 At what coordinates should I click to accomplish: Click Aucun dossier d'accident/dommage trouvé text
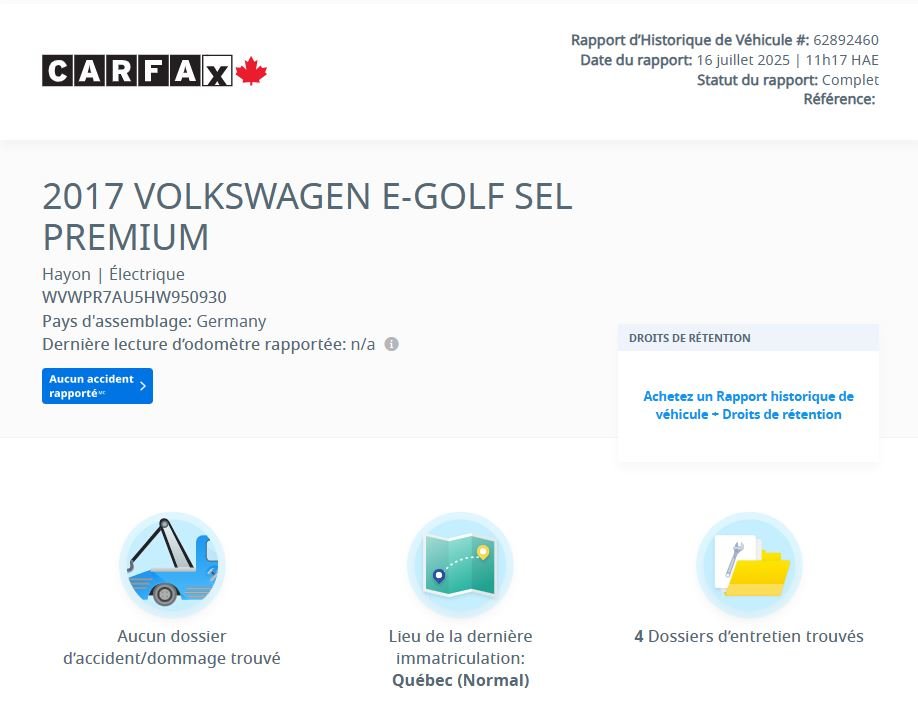pyautogui.click(x=172, y=647)
